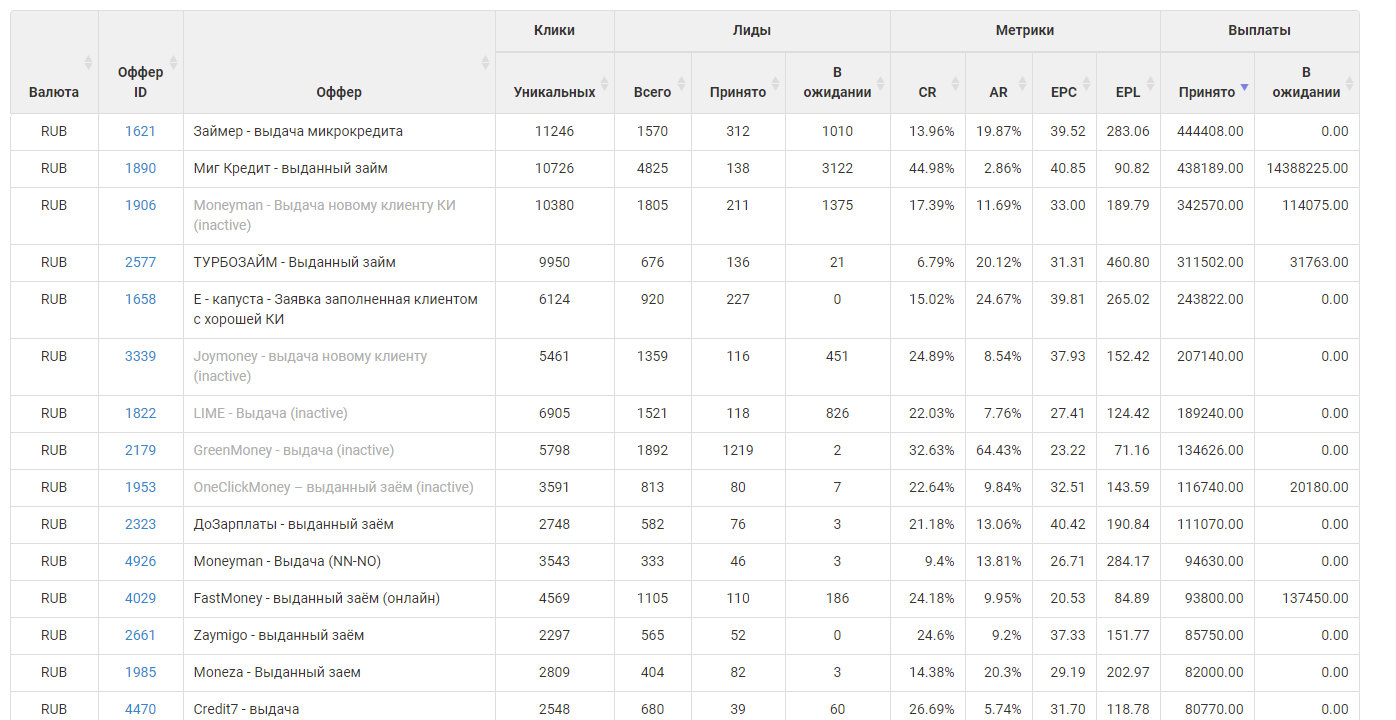
Task: Select AR value 64.43%
Action: 1000,450
